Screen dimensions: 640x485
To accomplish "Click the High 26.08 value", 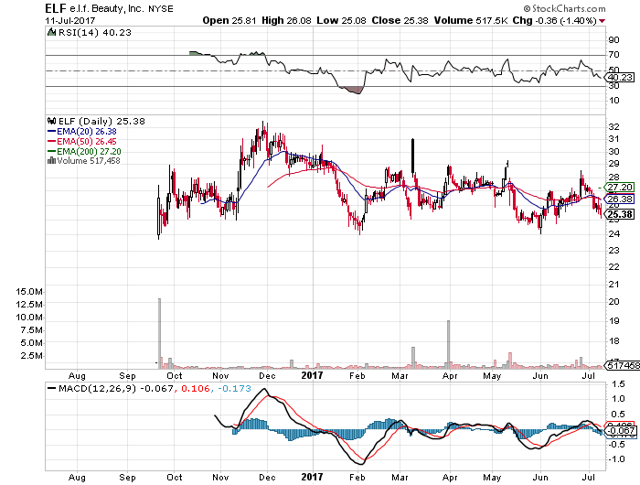I will point(286,20).
